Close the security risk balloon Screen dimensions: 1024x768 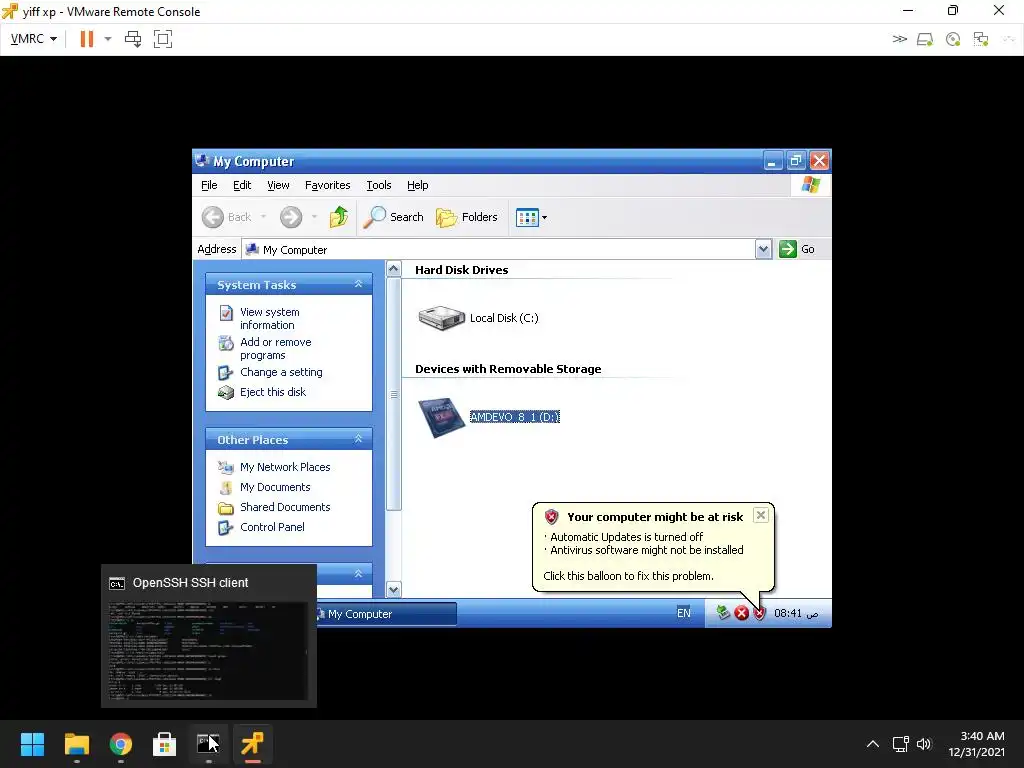(761, 515)
